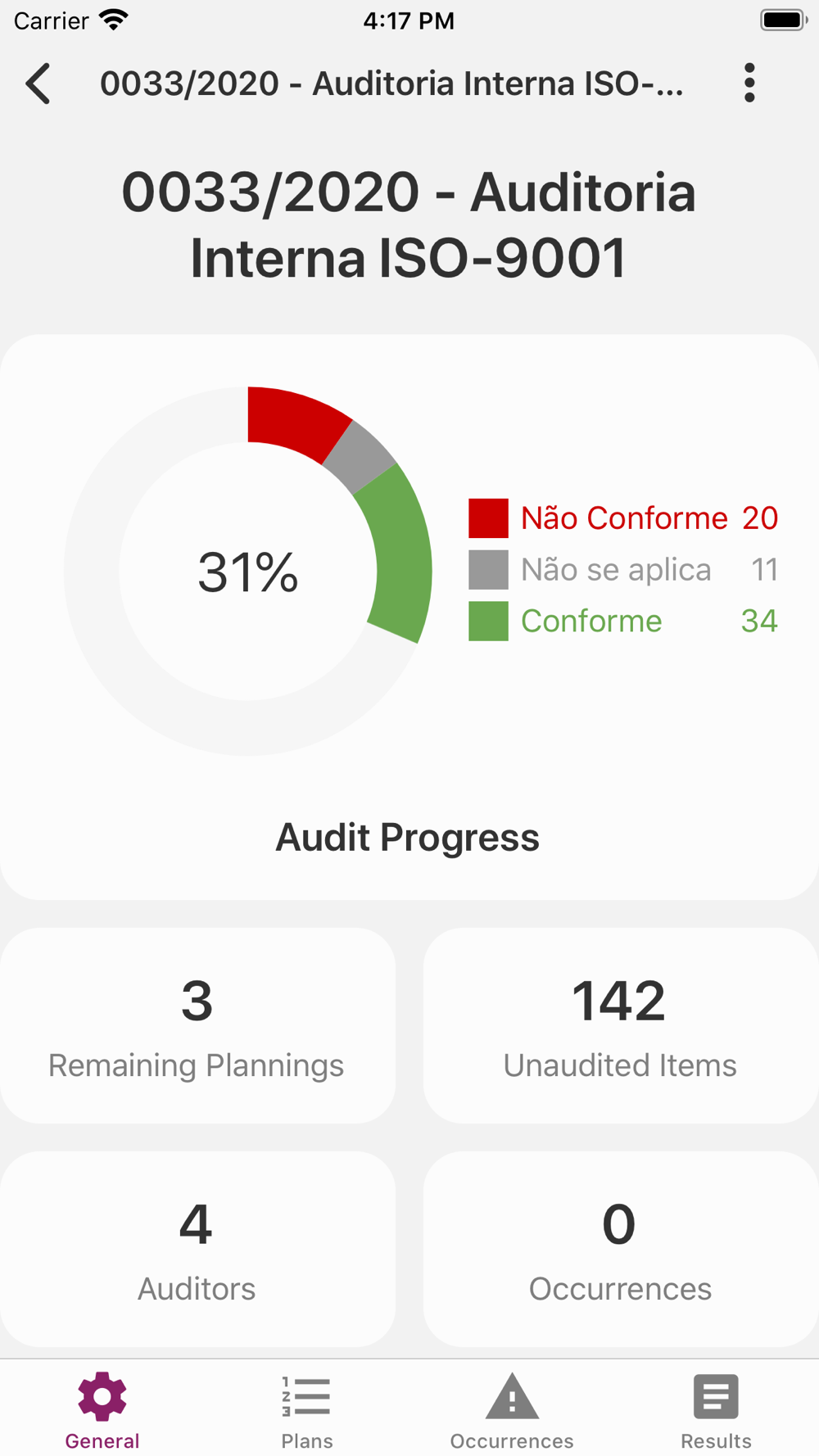Open the Results document icon

click(x=716, y=1396)
